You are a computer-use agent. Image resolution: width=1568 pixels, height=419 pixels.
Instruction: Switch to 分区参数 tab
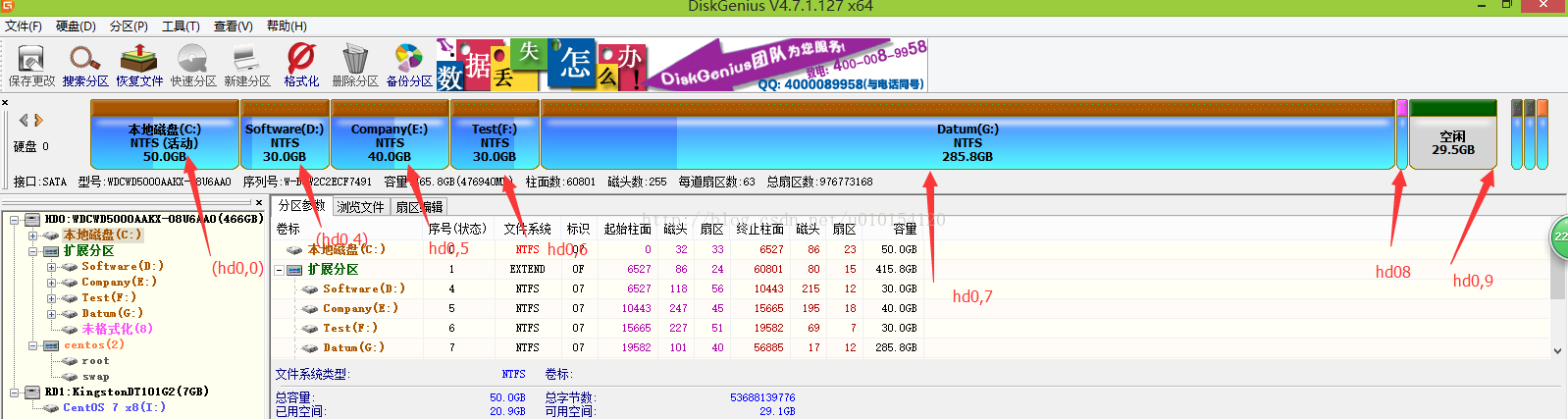point(301,206)
